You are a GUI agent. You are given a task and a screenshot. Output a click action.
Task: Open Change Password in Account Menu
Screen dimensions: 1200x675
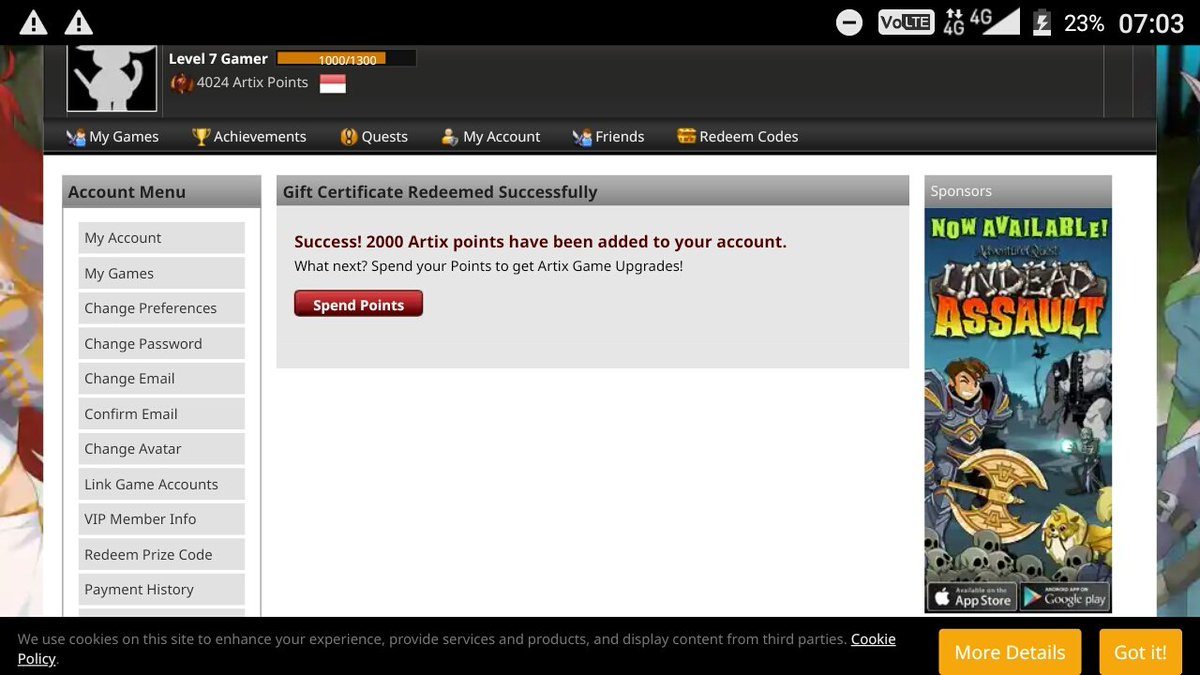click(x=162, y=343)
